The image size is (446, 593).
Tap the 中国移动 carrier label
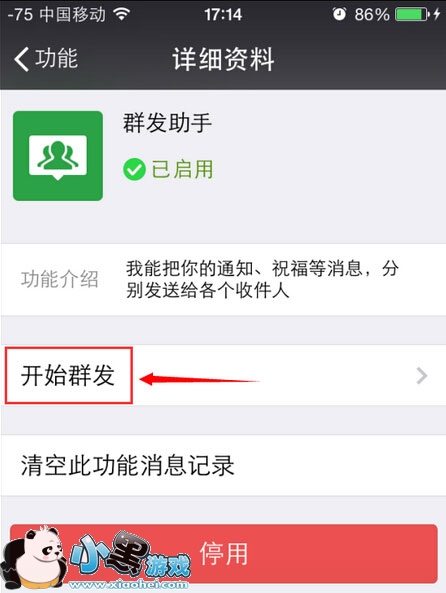72,14
